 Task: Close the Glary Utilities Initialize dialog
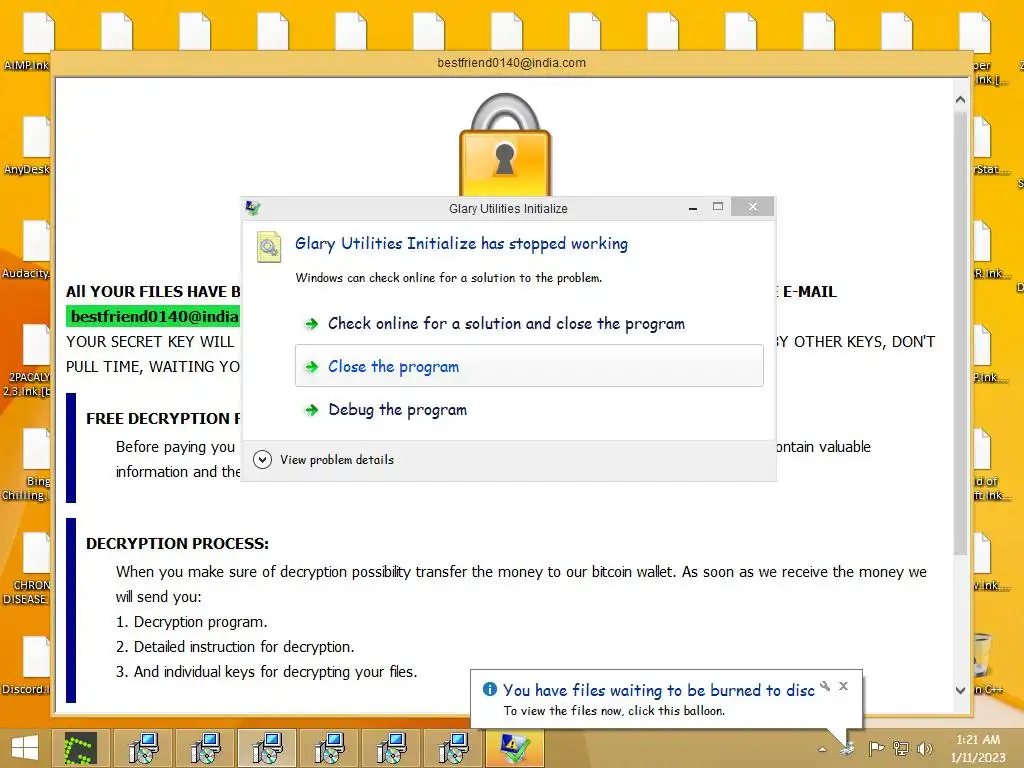coord(752,207)
